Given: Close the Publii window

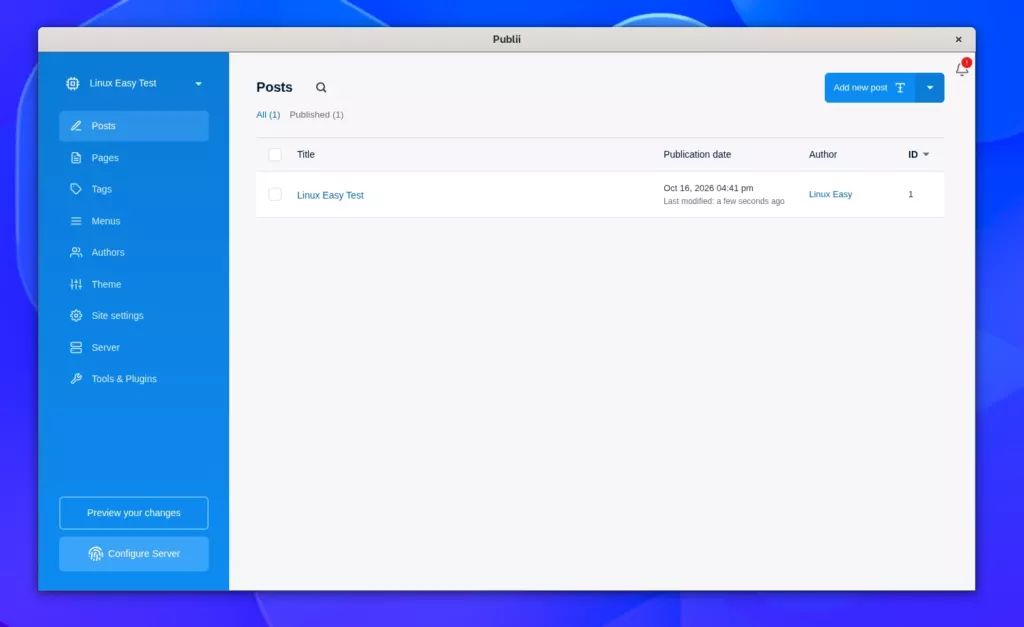Looking at the screenshot, I should (x=959, y=40).
